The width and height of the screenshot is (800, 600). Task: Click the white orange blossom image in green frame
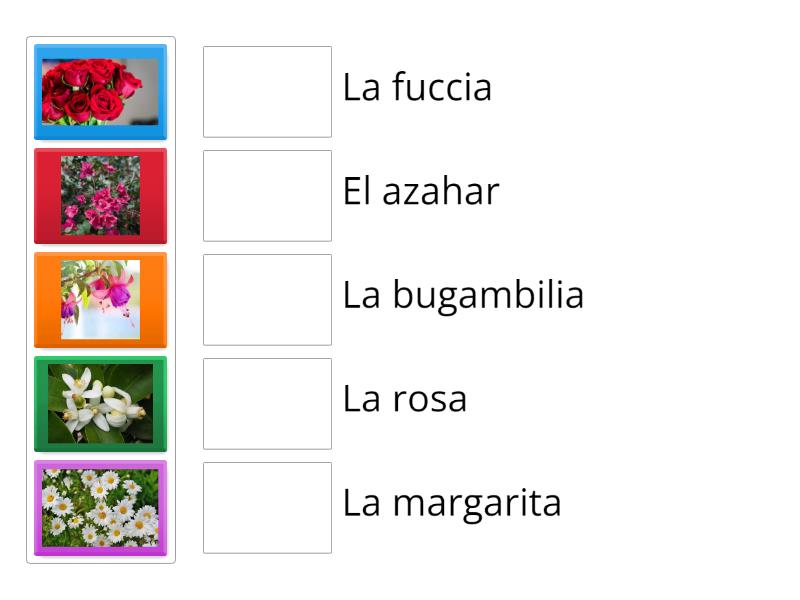[x=100, y=404]
